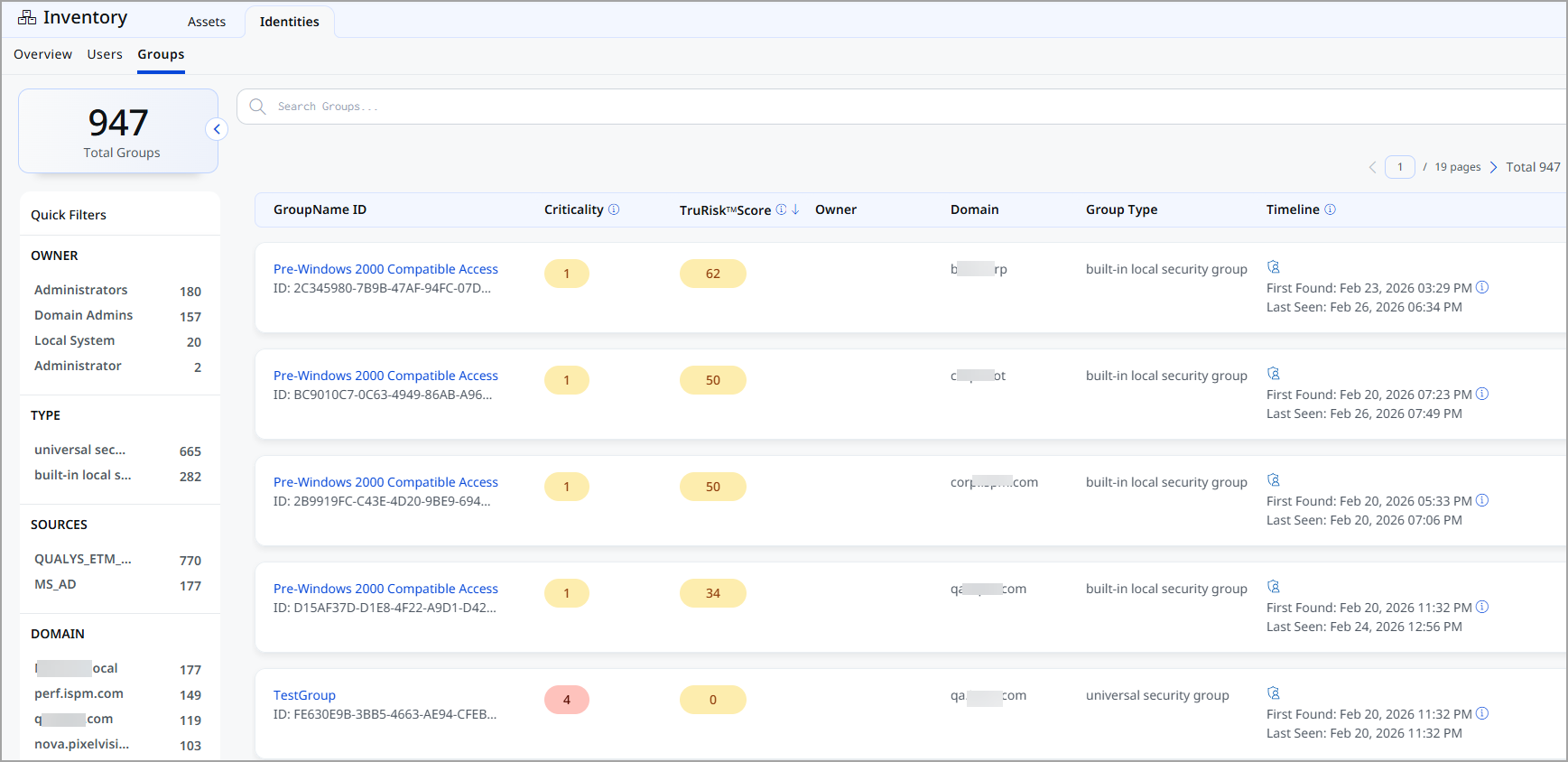
Task: Click 'universal security group' in TestGroup row
Action: click(1157, 695)
